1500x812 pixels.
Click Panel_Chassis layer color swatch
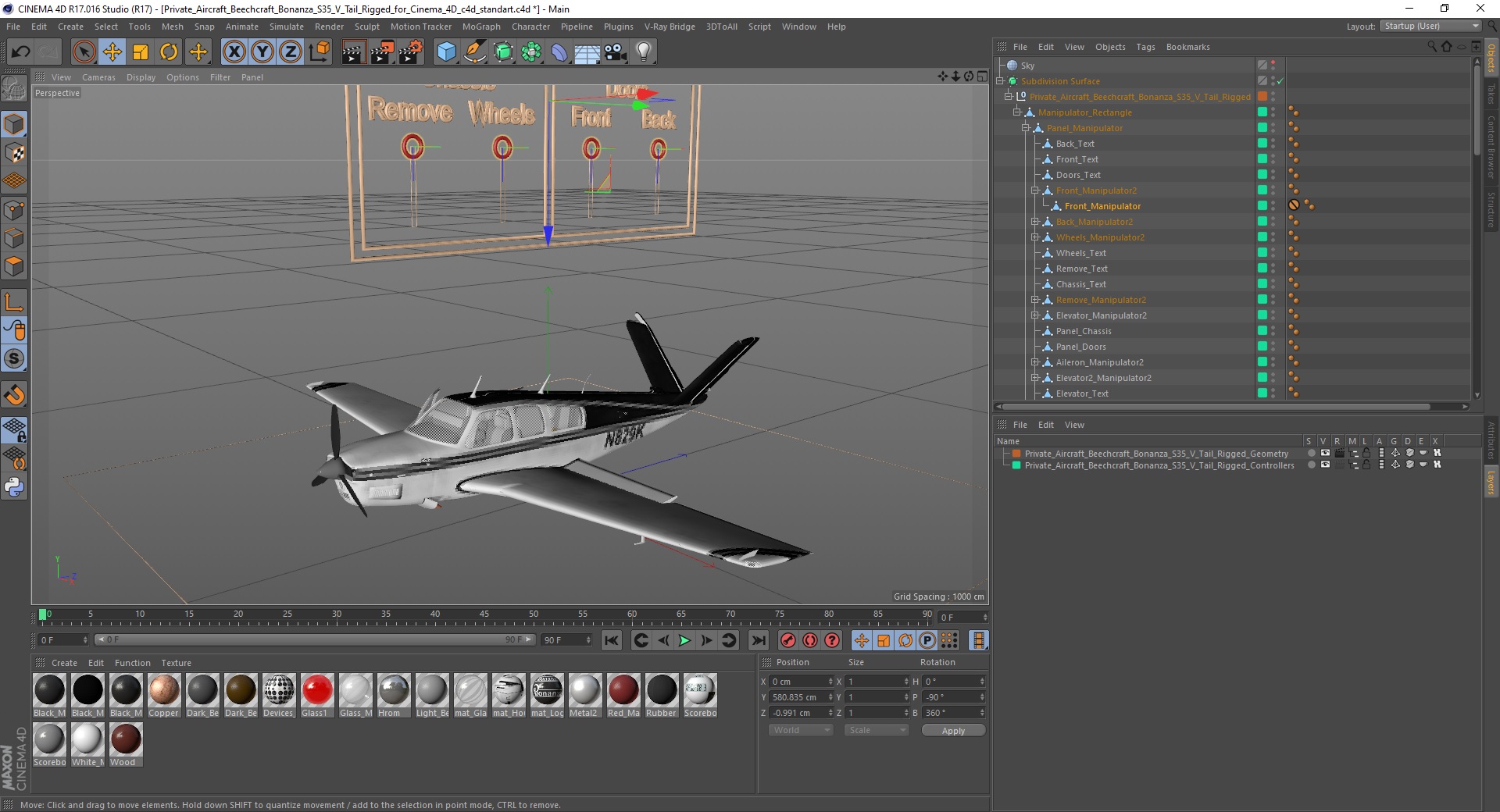pyautogui.click(x=1262, y=331)
